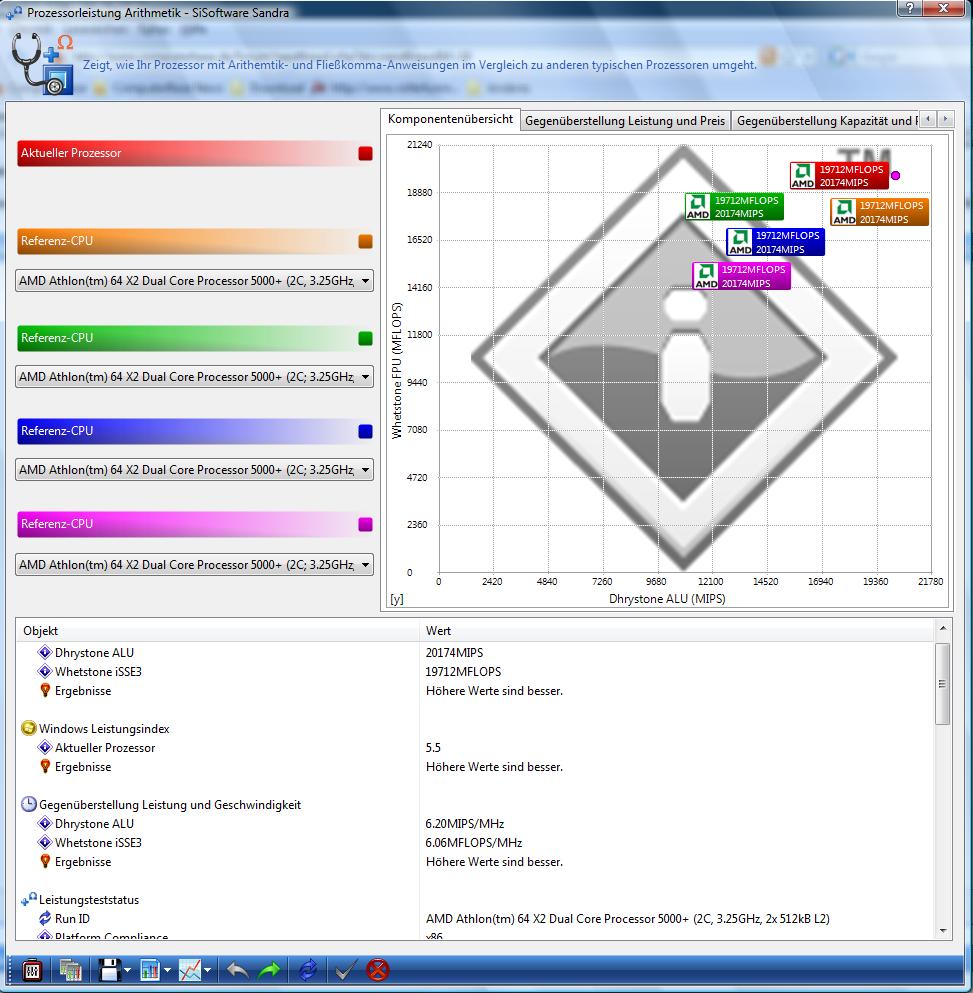Select the Run ID row

(475, 918)
